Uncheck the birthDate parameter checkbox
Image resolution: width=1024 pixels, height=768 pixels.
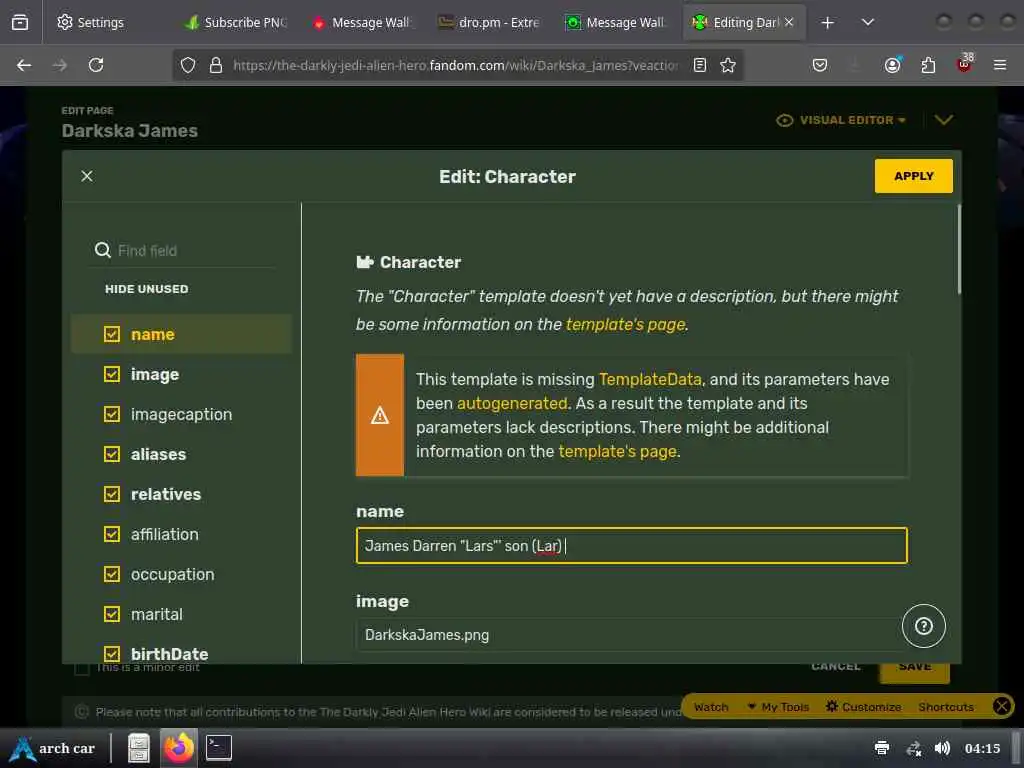point(112,654)
